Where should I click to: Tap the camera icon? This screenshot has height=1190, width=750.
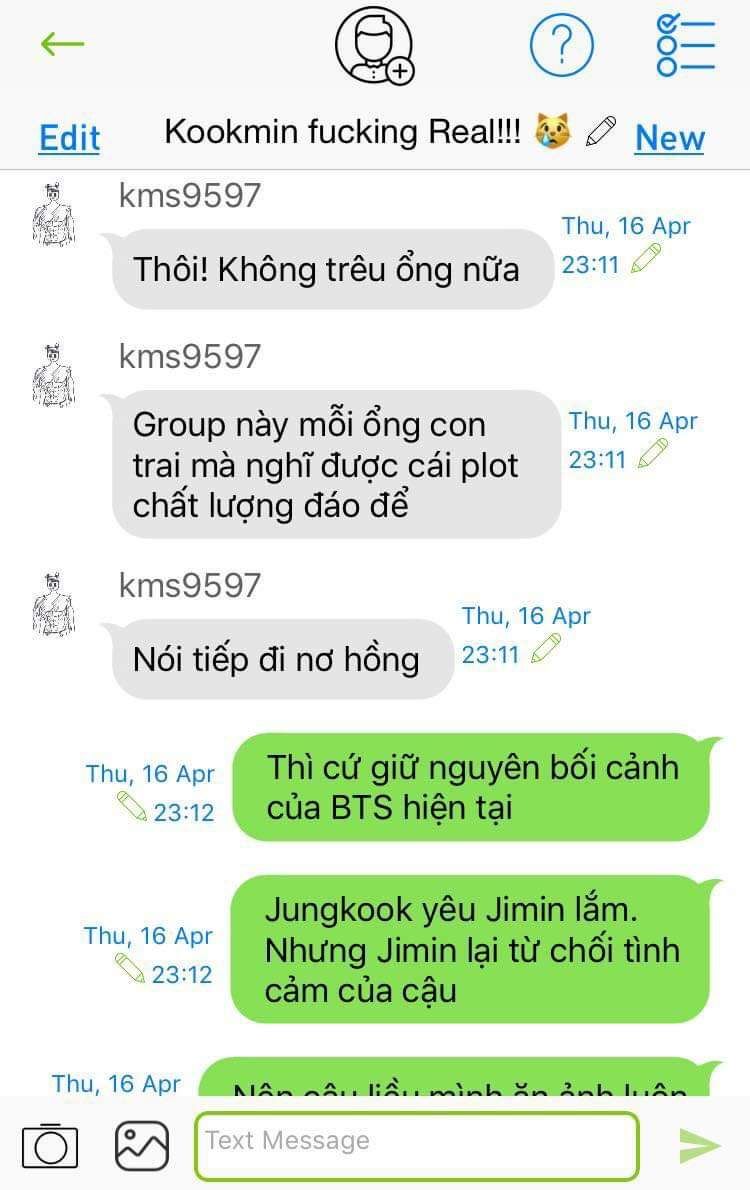50,1145
